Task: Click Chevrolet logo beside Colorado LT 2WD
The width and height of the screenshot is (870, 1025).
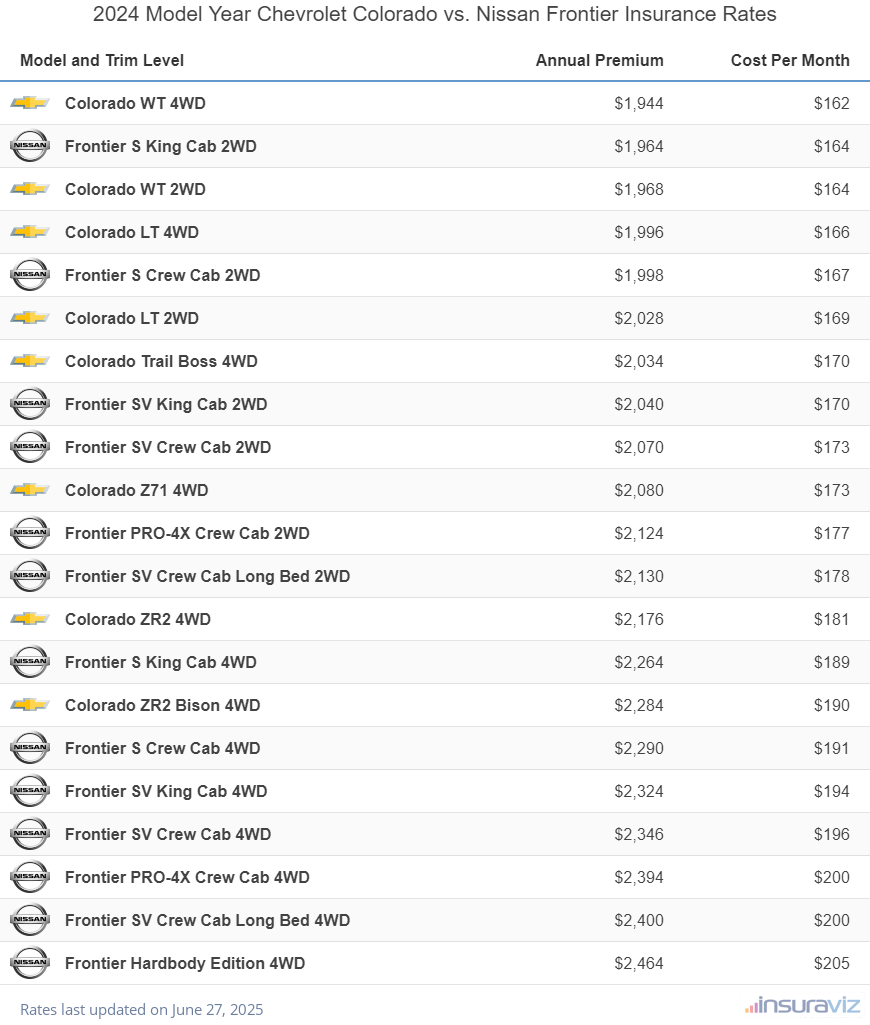Action: [x=30, y=318]
